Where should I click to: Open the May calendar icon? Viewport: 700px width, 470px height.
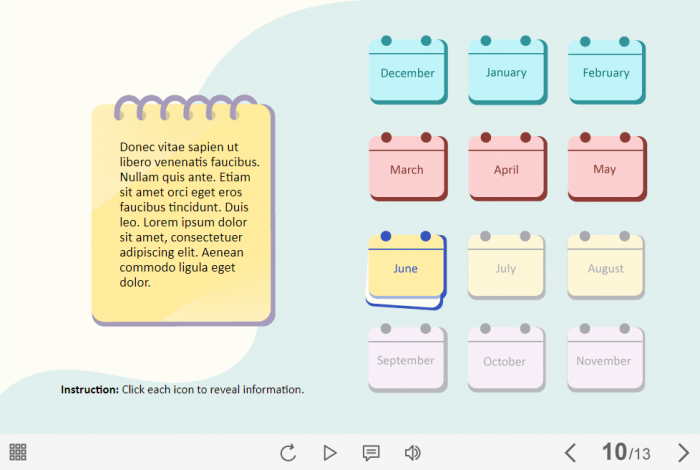(x=605, y=168)
